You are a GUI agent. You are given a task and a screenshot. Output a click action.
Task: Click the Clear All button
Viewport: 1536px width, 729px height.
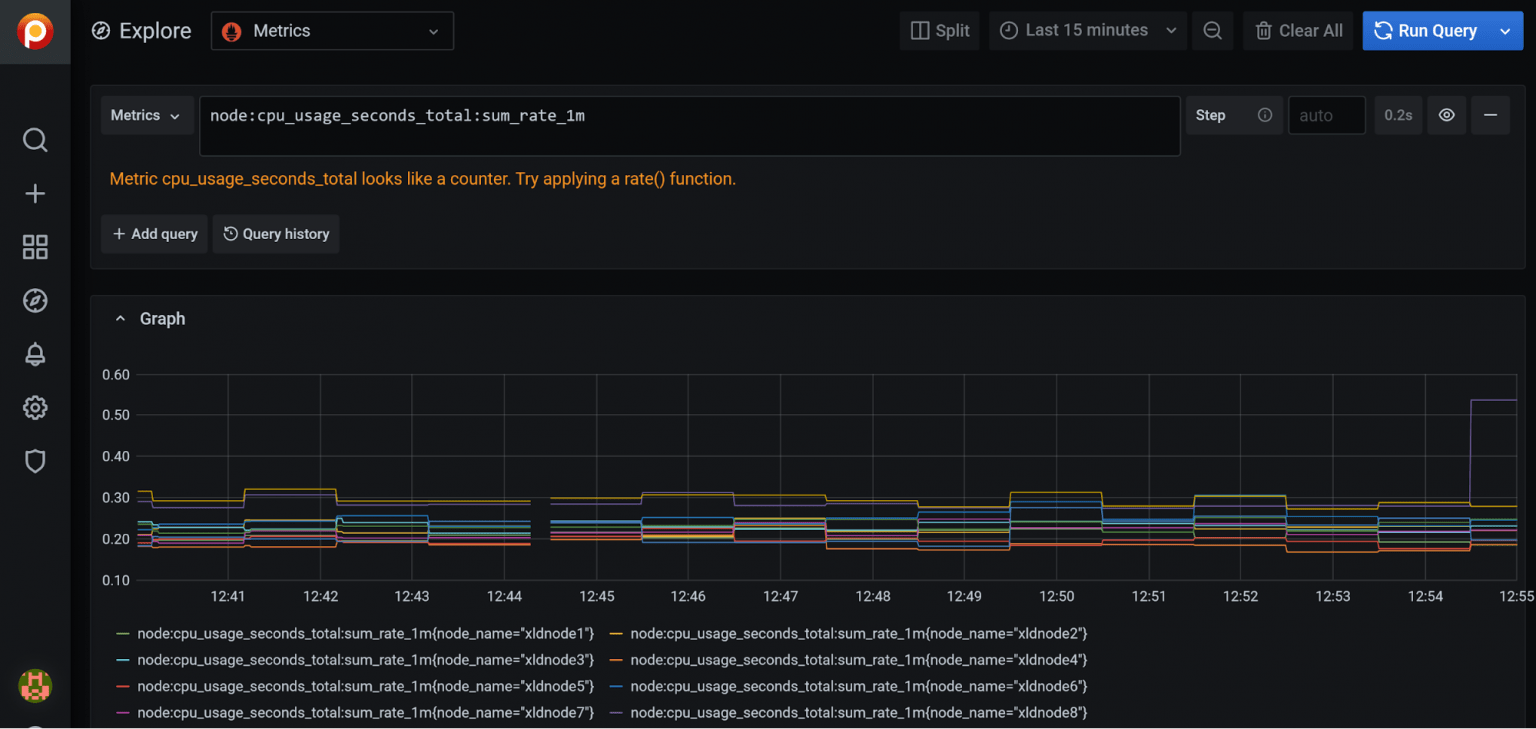pyautogui.click(x=1297, y=30)
